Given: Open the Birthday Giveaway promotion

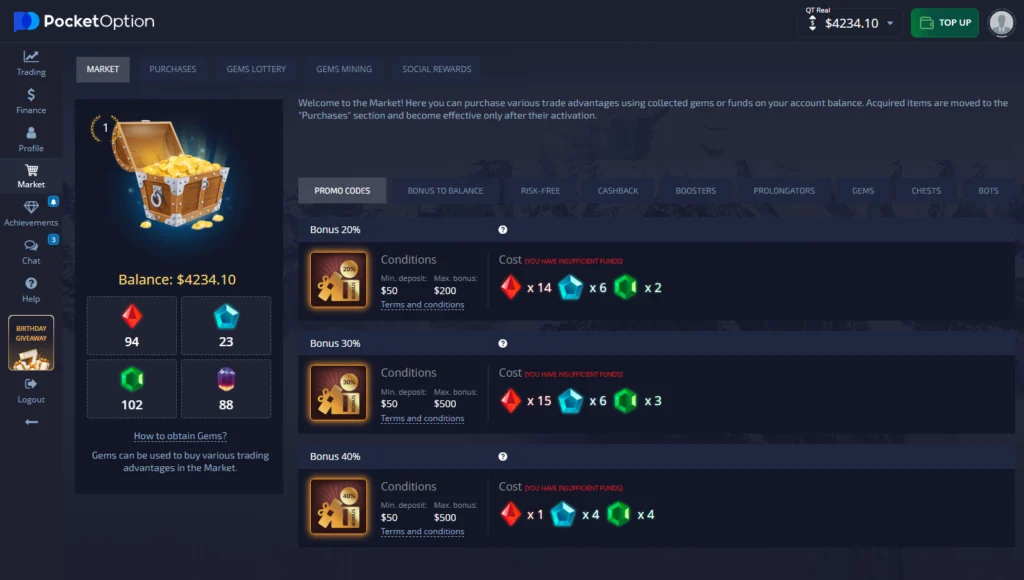Looking at the screenshot, I should point(31,341).
